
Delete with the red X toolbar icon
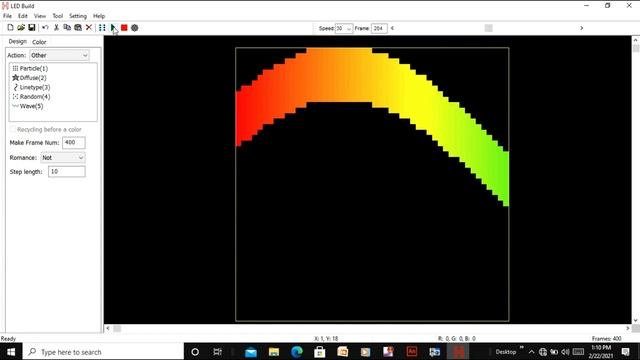coord(89,27)
